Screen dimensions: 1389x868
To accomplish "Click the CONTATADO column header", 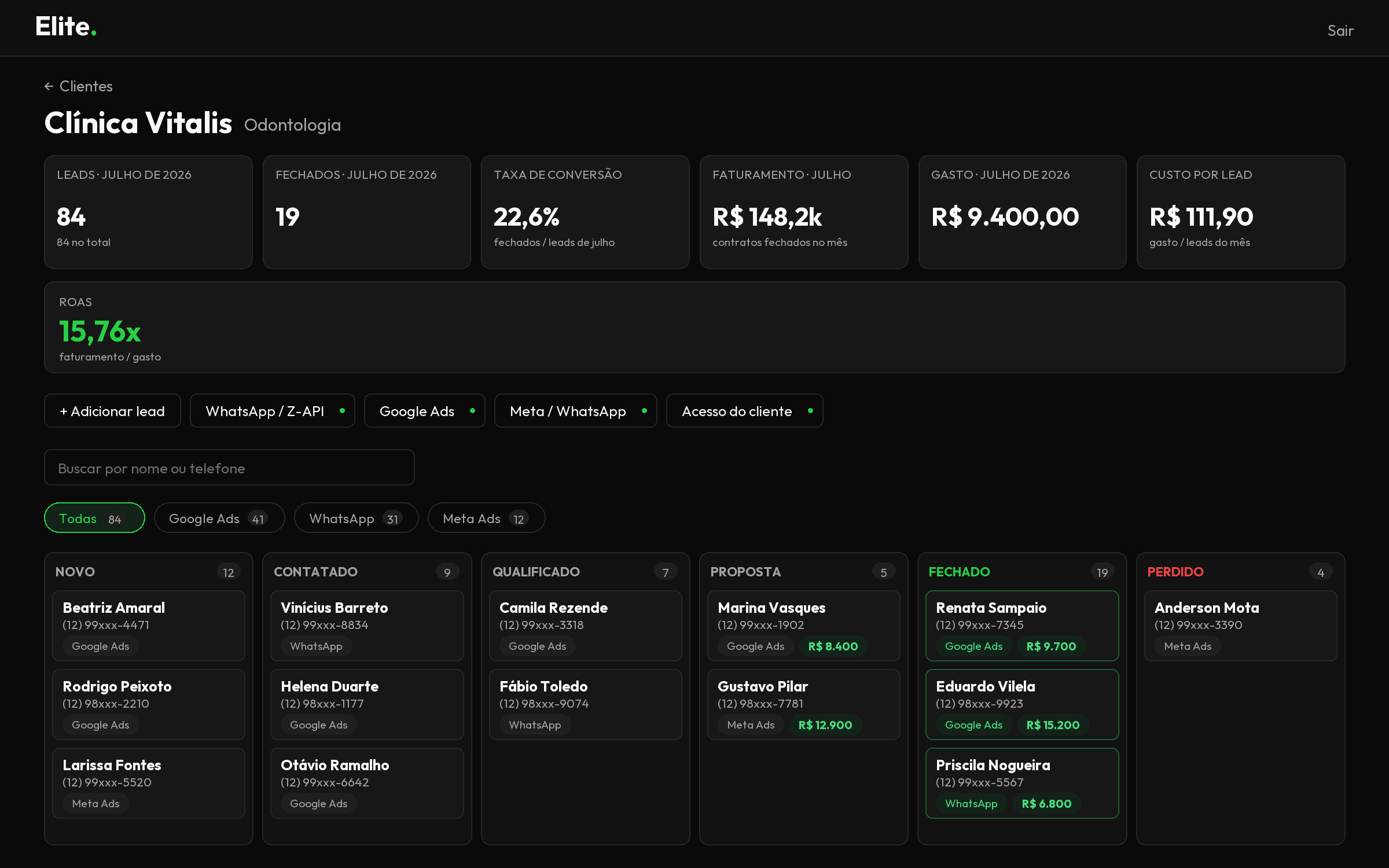I will (315, 572).
